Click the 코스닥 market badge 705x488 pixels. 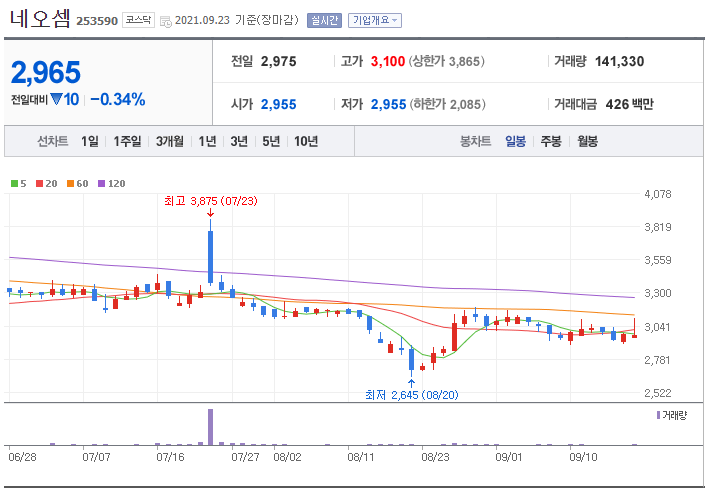(x=138, y=21)
